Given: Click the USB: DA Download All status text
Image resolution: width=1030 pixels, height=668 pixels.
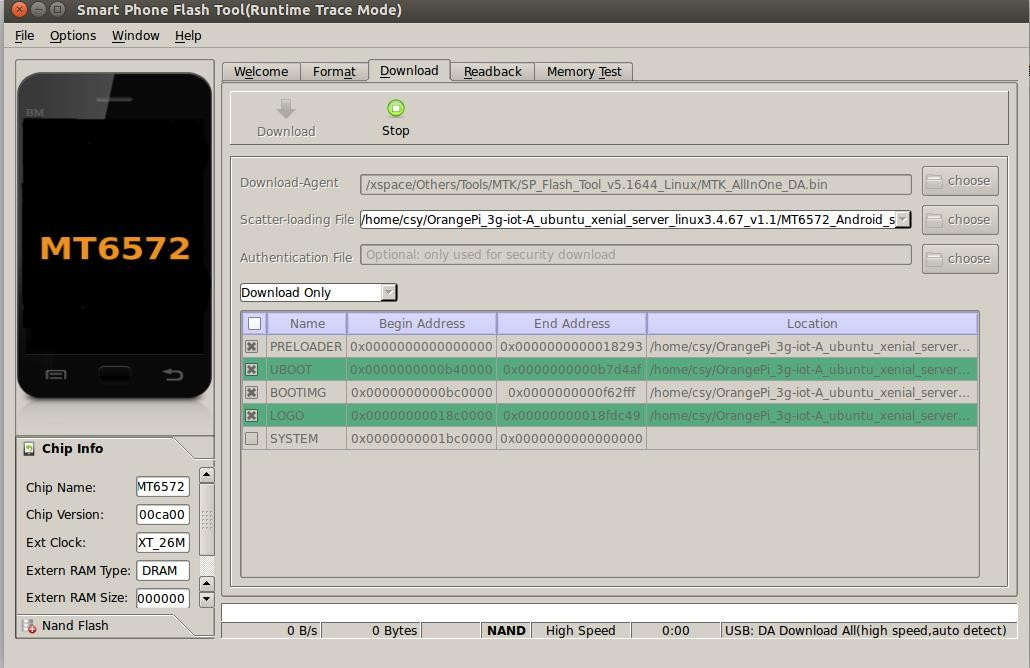Looking at the screenshot, I should tap(866, 631).
